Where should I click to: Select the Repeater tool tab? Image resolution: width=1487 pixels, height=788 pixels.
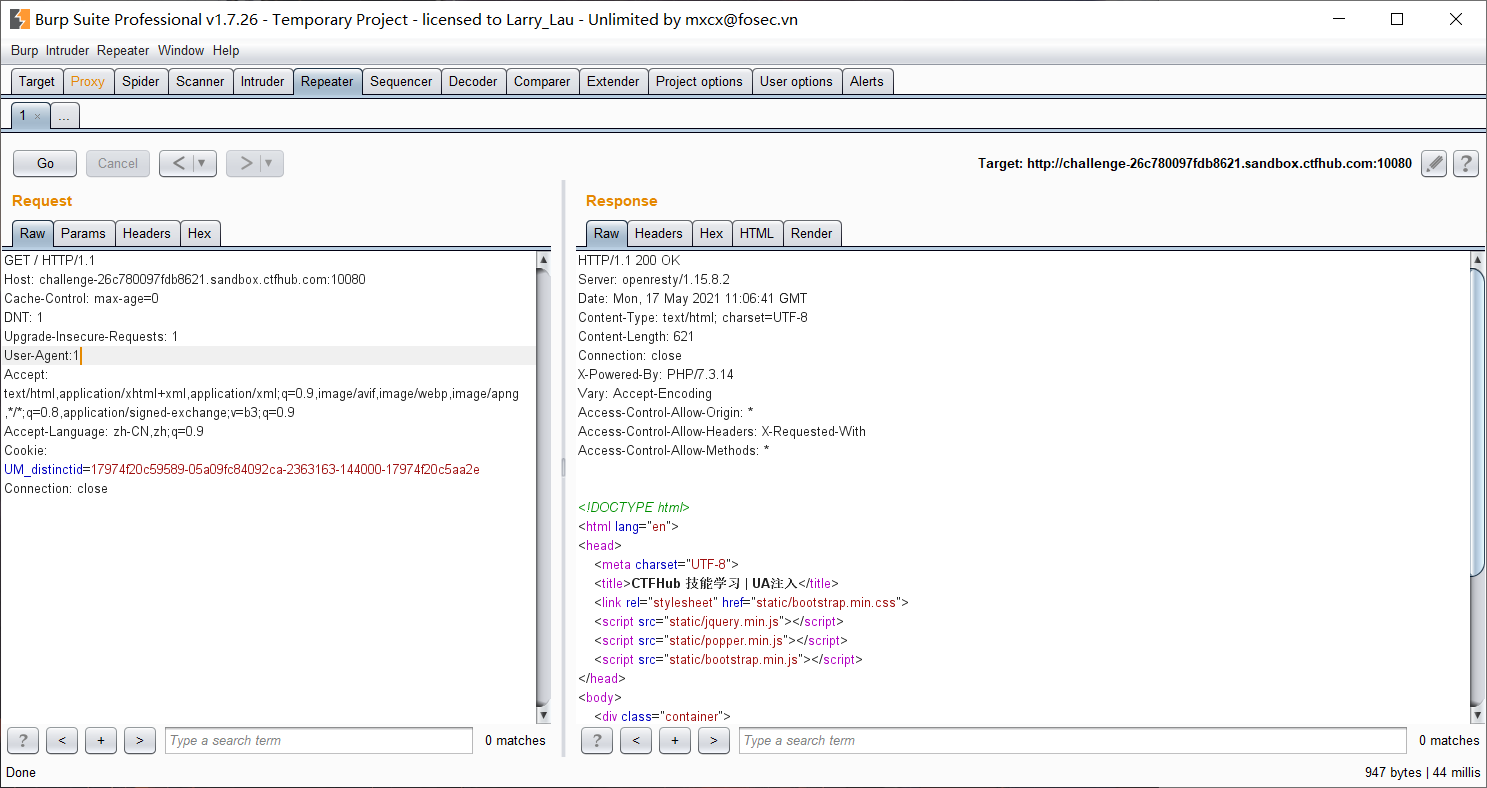327,82
